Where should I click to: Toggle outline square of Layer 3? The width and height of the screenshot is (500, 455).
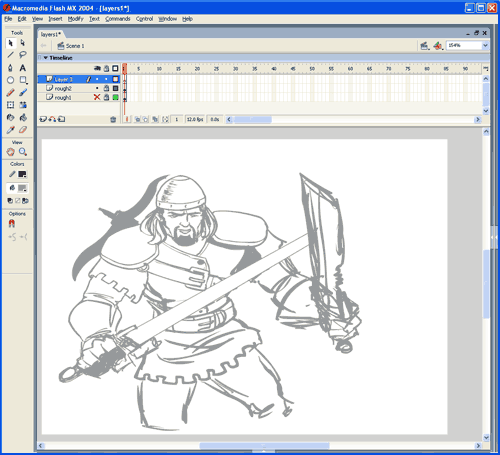pos(116,79)
